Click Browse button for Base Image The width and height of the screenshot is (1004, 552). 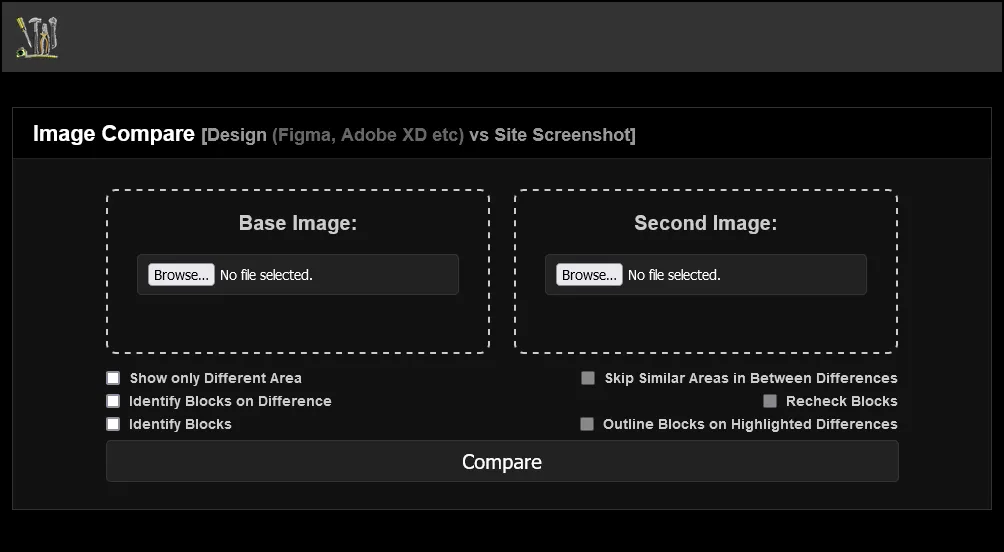coord(181,275)
